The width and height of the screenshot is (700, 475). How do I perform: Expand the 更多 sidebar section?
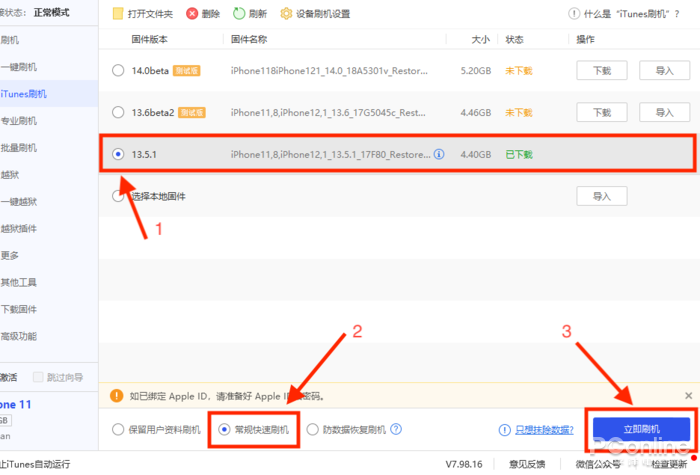tap(10, 255)
